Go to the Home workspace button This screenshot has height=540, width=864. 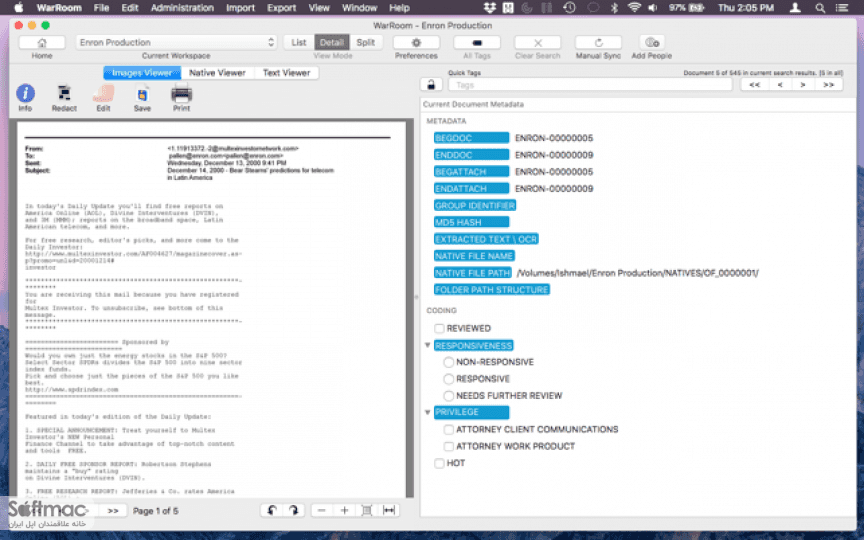click(42, 42)
